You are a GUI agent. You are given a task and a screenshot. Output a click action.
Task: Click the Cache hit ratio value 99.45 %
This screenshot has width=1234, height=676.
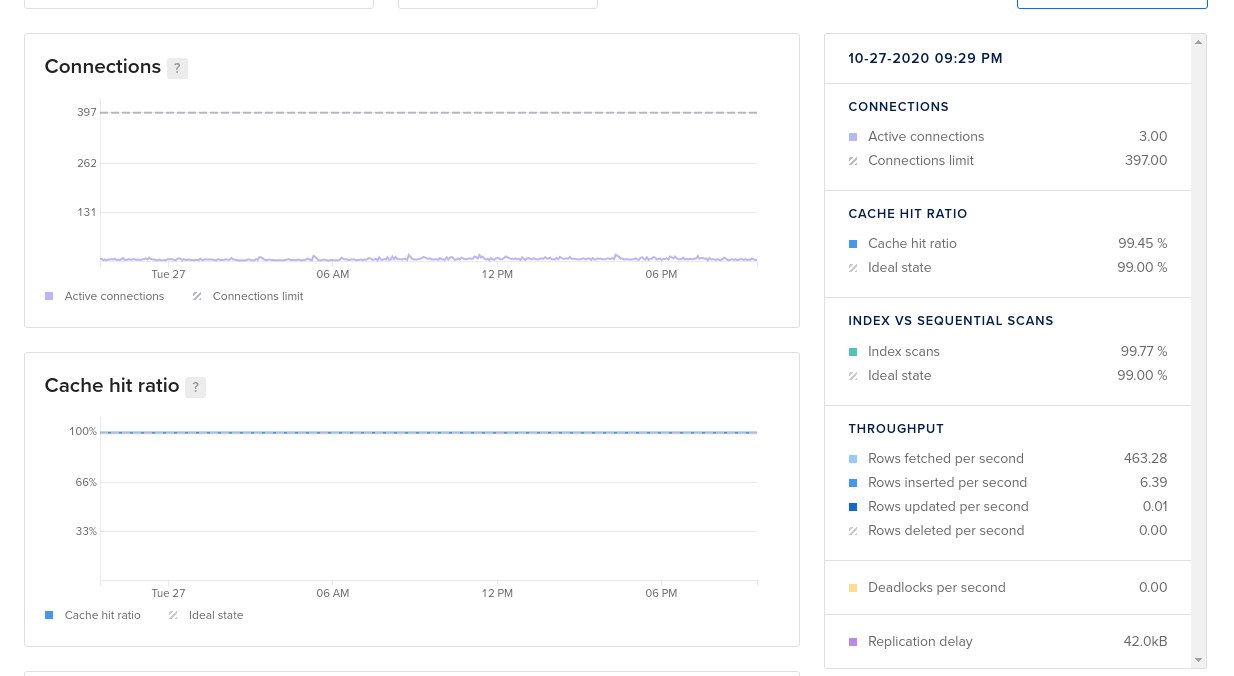pos(1143,244)
